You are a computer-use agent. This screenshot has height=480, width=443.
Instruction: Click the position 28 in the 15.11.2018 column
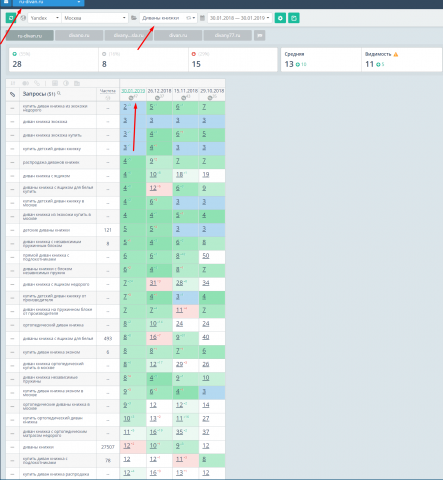click(179, 283)
